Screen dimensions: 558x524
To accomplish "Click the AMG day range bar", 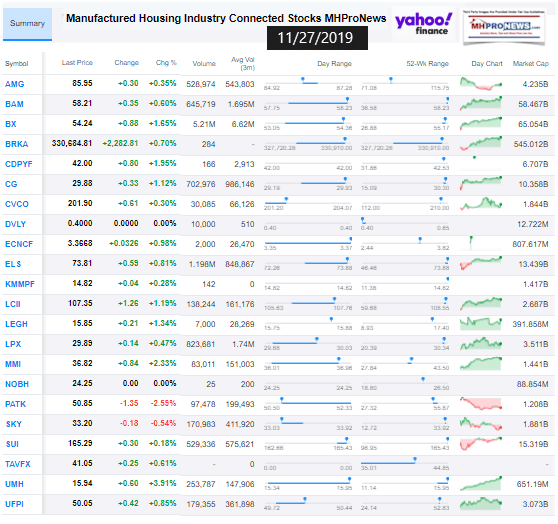I will point(308,82).
